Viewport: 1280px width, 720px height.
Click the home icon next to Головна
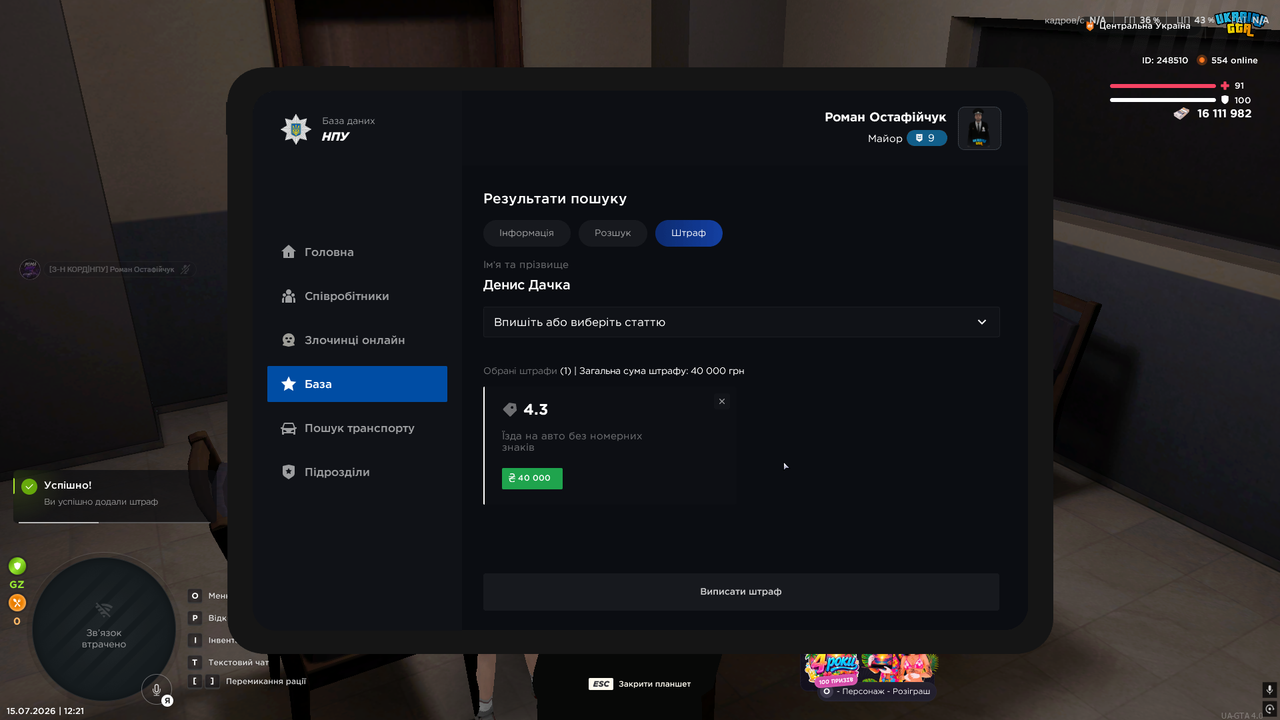pos(288,252)
